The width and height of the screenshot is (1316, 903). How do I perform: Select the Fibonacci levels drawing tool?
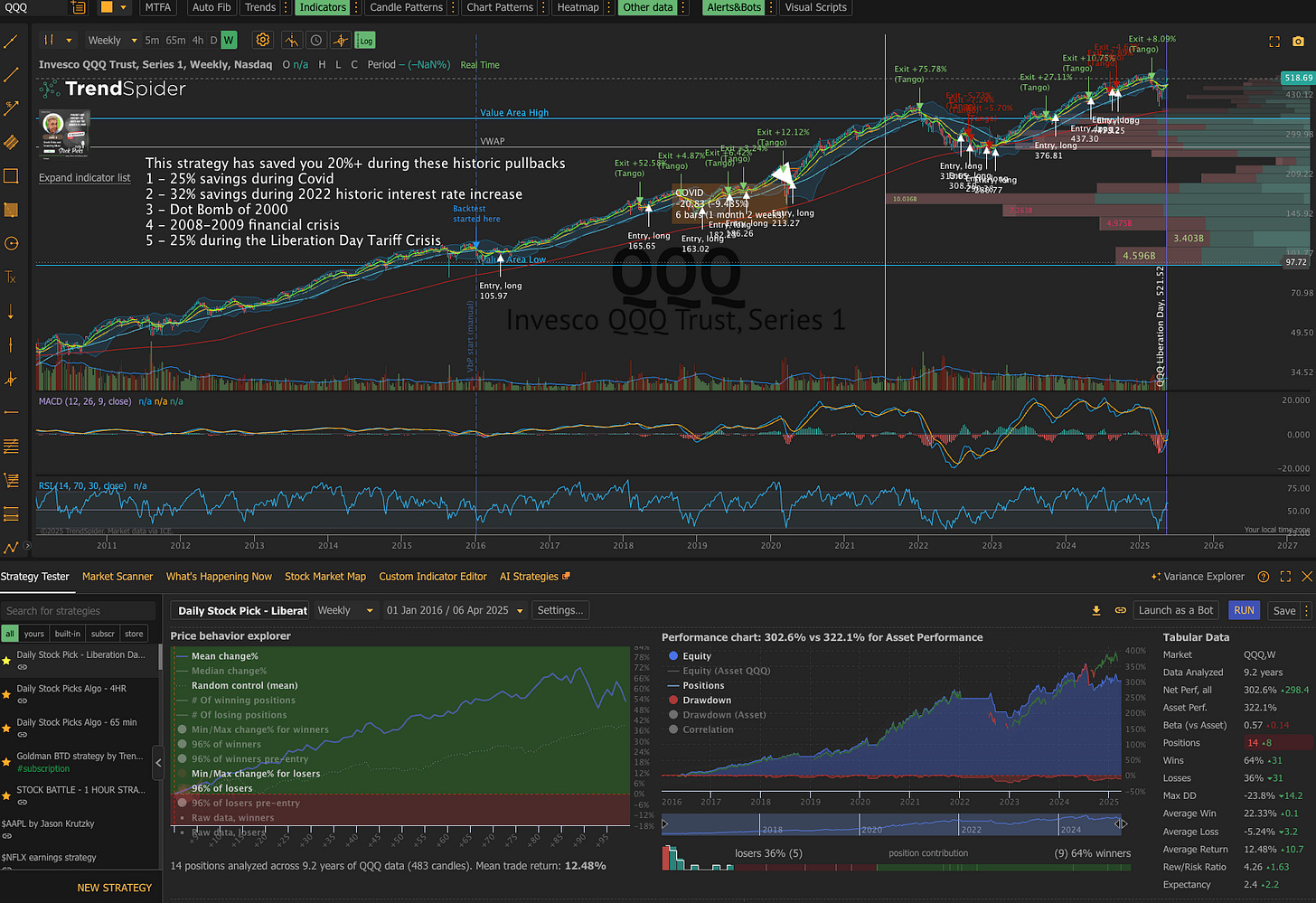(11, 446)
